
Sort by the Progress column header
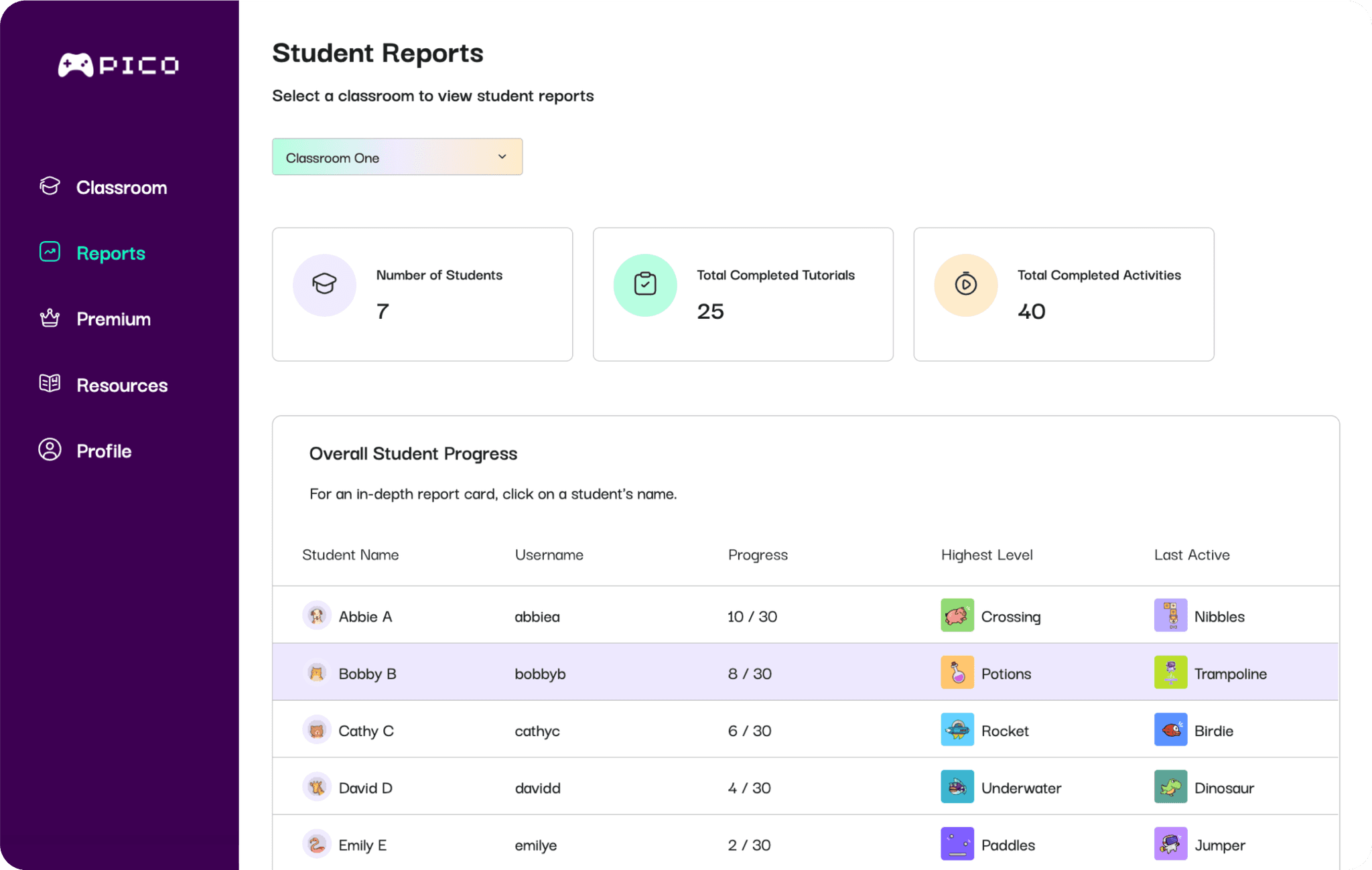point(757,555)
